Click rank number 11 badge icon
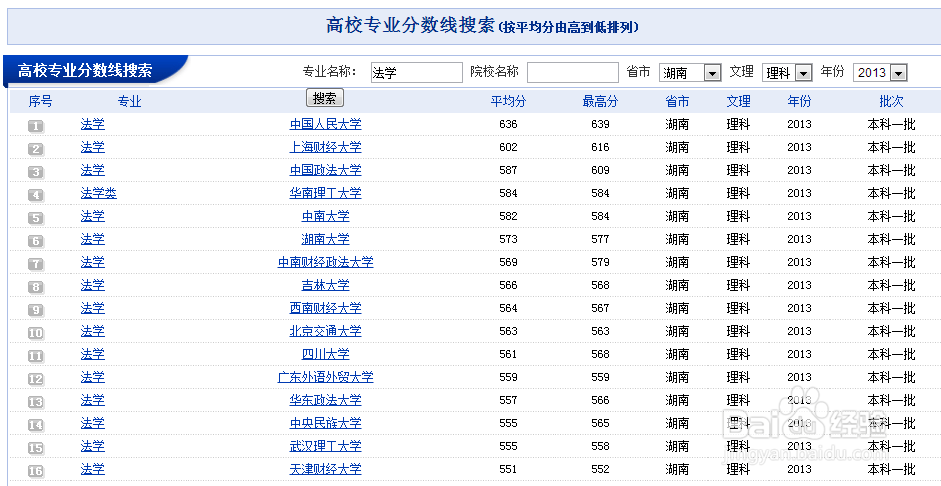Image resolution: width=941 pixels, height=486 pixels. point(36,356)
